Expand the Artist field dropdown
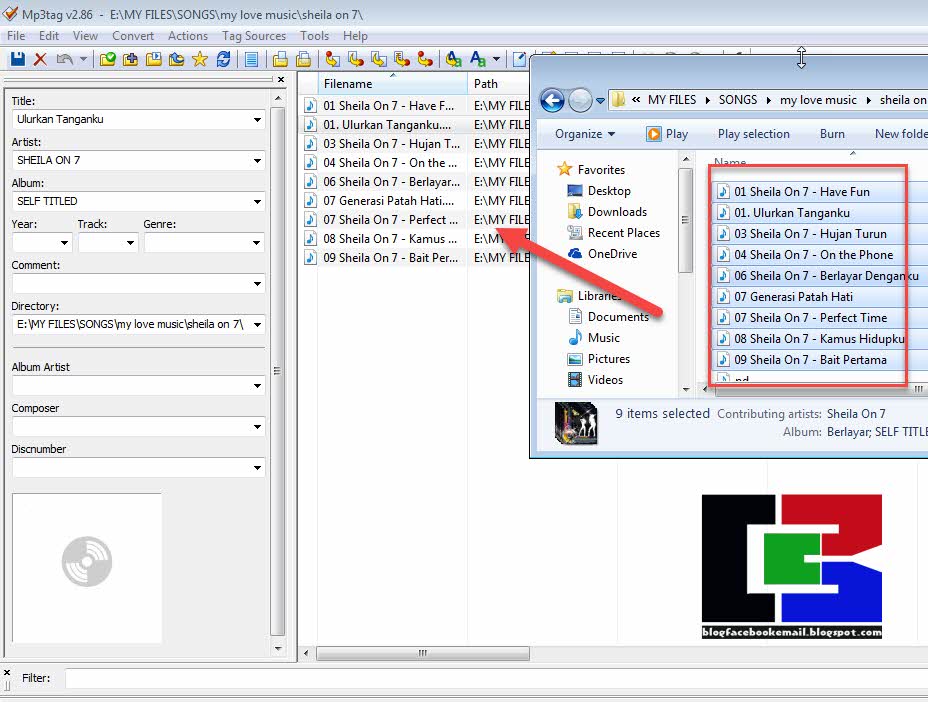Viewport: 928px width, 702px height. pos(257,160)
